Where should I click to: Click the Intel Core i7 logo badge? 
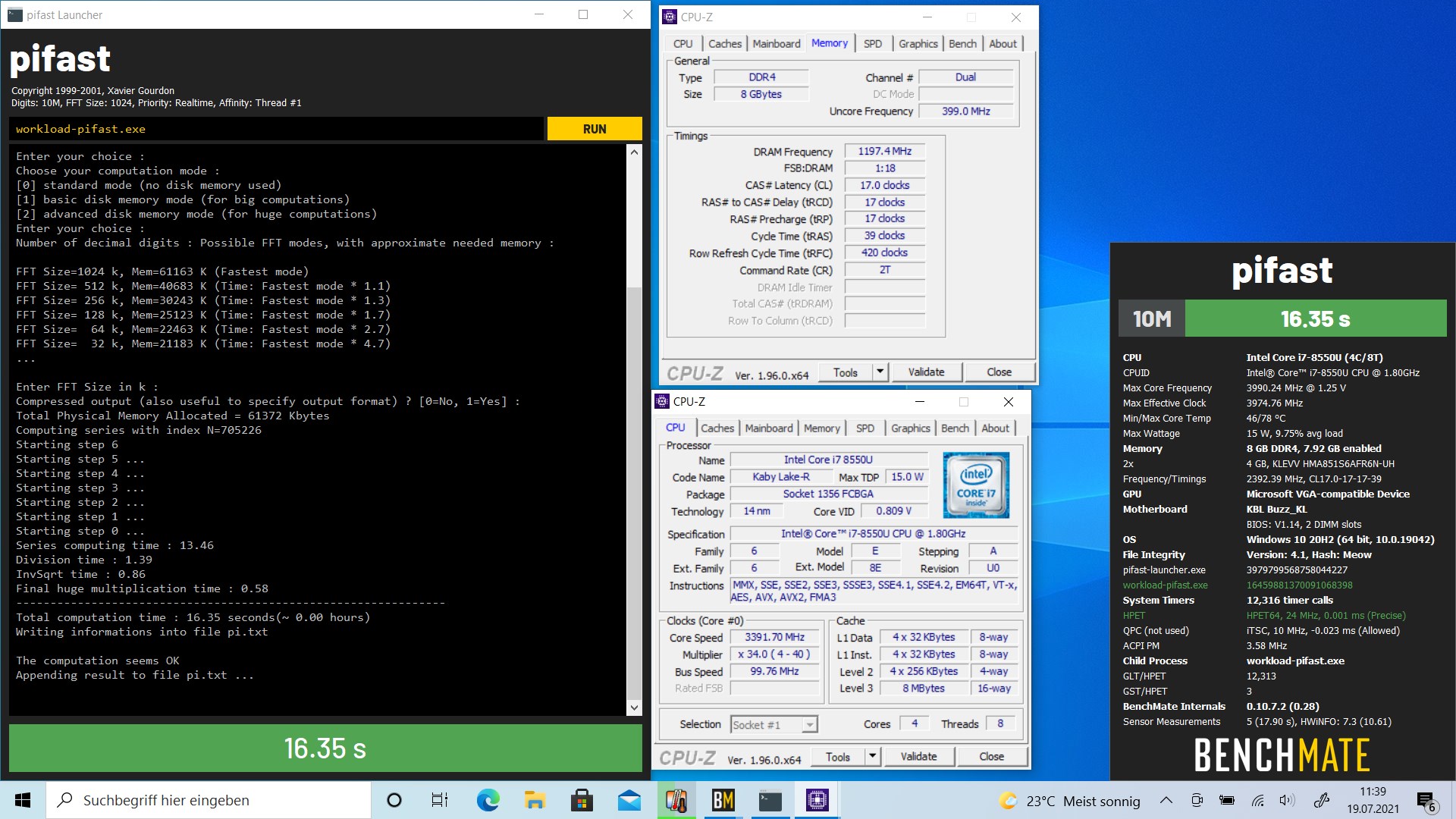976,485
